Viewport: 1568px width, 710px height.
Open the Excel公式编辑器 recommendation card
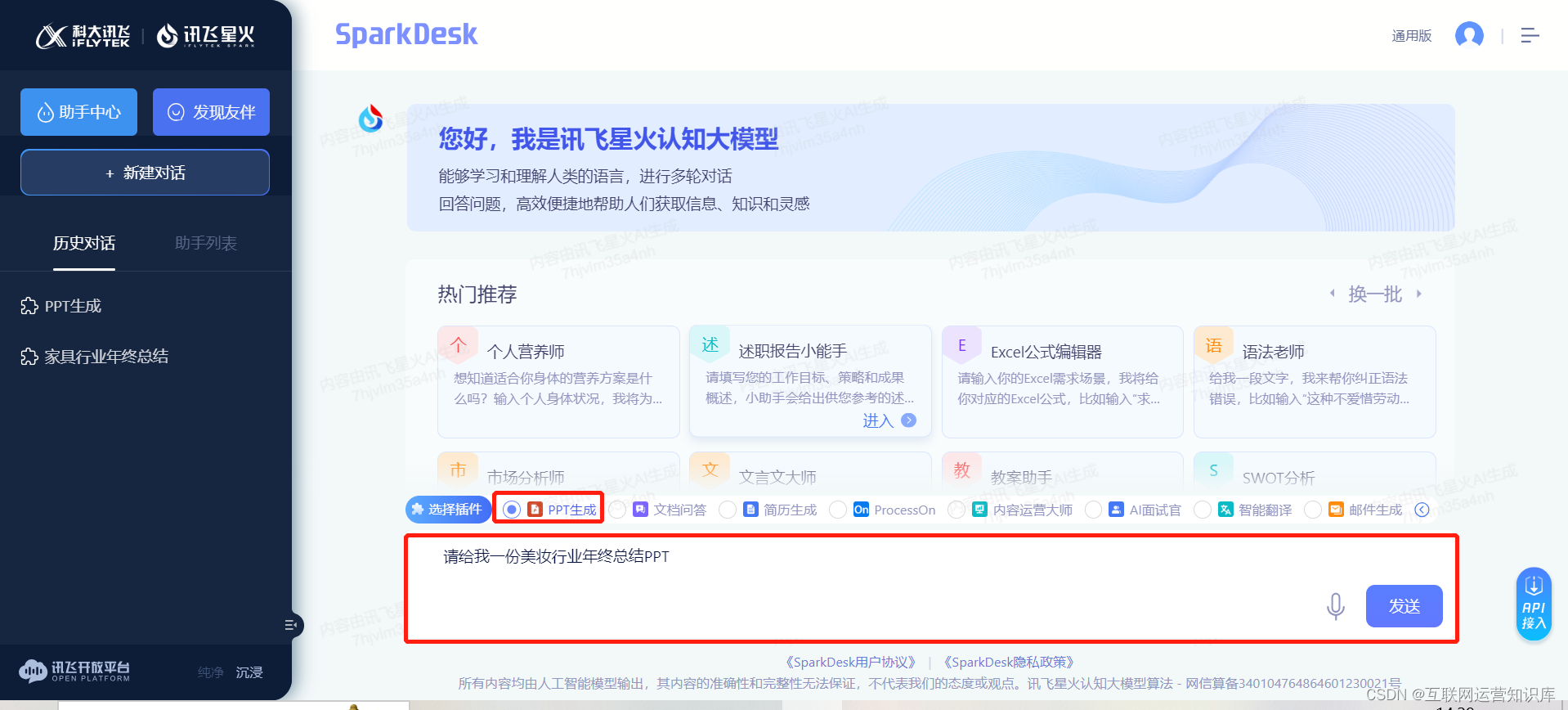pyautogui.click(x=1063, y=382)
